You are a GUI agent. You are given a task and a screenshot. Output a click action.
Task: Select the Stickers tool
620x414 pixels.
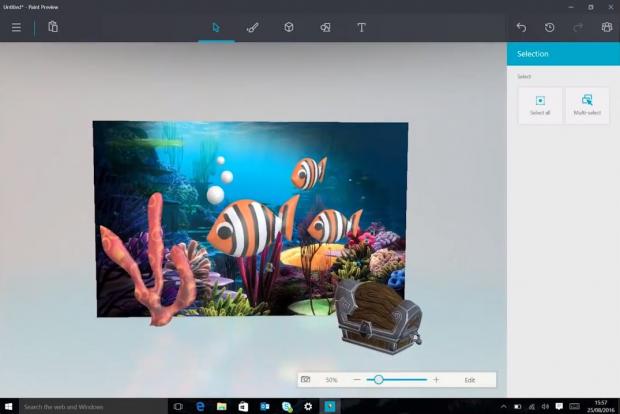click(325, 27)
